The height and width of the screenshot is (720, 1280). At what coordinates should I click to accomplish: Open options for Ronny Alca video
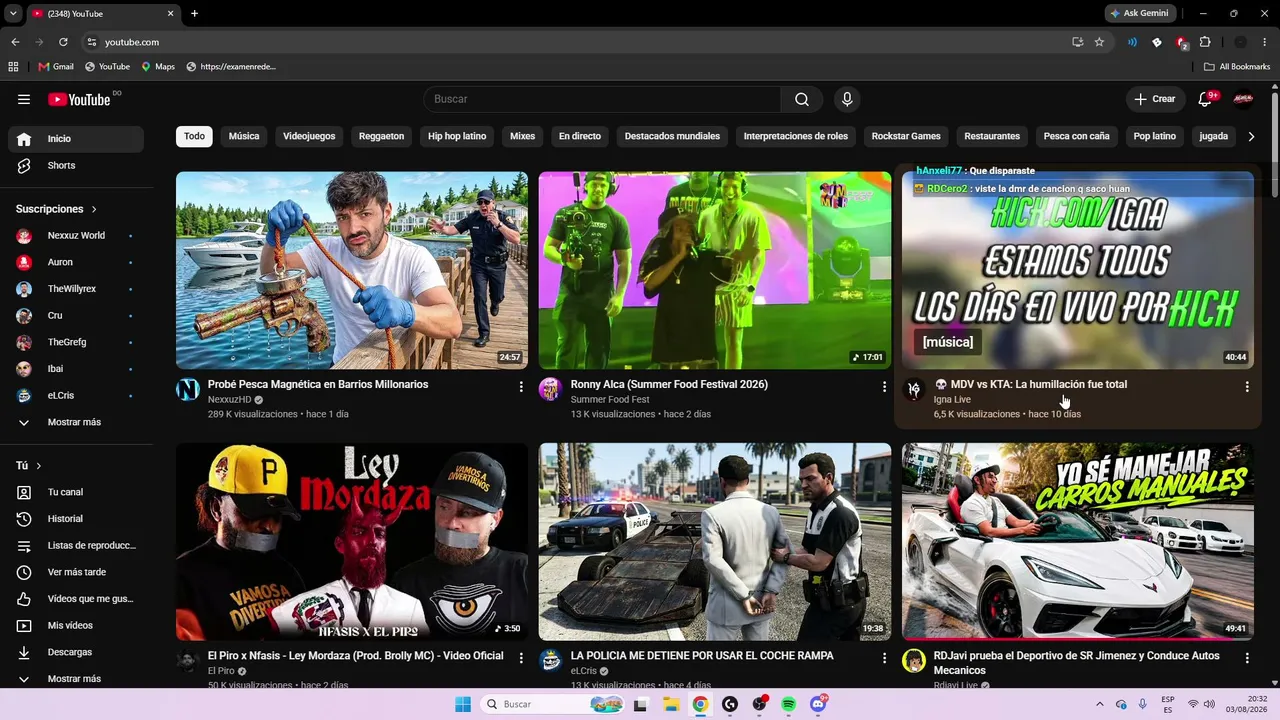coord(884,386)
